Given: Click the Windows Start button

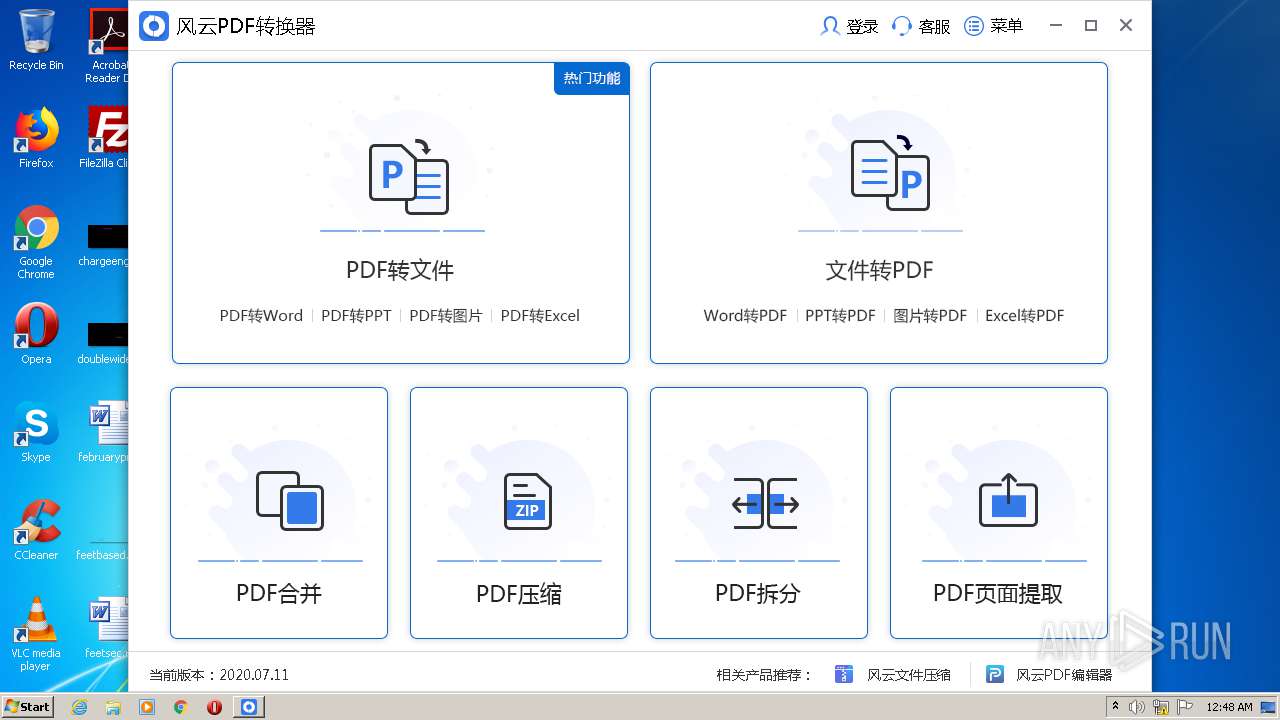Looking at the screenshot, I should 28,706.
